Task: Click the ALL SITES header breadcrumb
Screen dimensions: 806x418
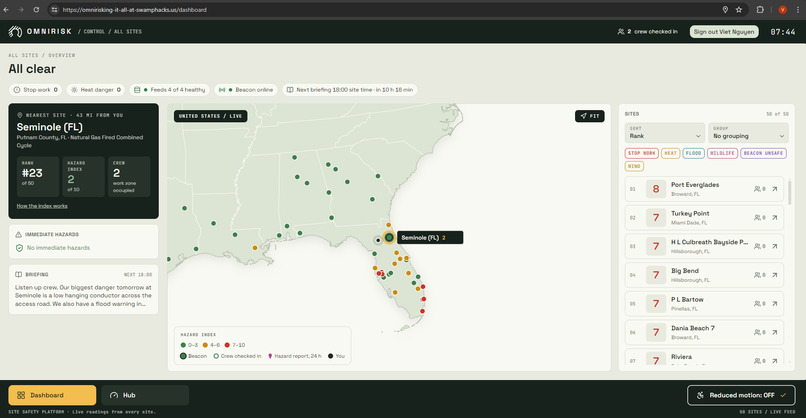Action: 127,32
